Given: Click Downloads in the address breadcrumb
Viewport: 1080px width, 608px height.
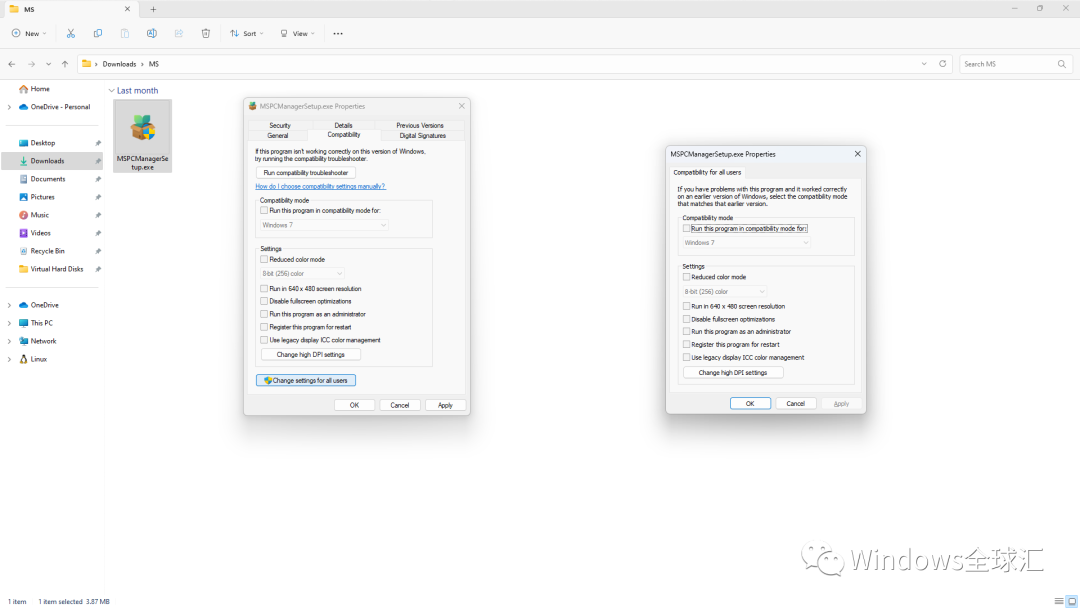Looking at the screenshot, I should (x=119, y=64).
